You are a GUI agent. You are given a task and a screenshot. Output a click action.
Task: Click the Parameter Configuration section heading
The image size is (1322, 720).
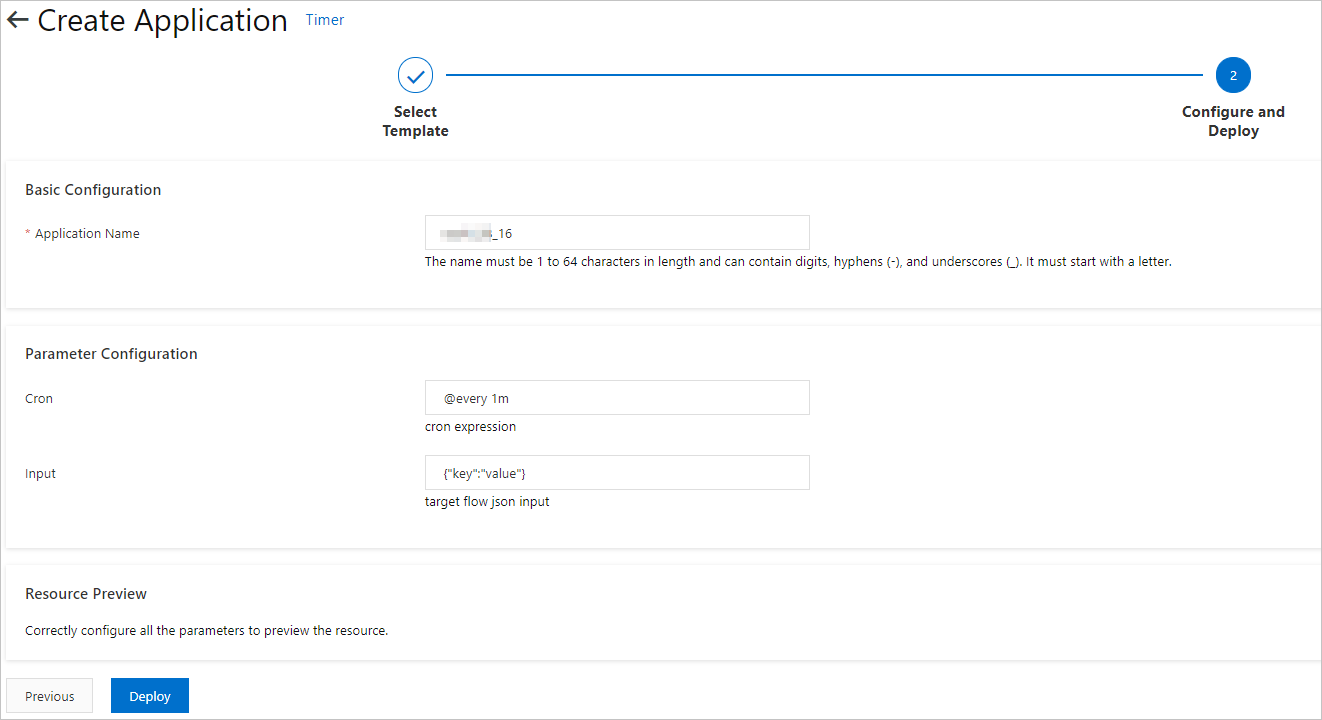point(111,353)
